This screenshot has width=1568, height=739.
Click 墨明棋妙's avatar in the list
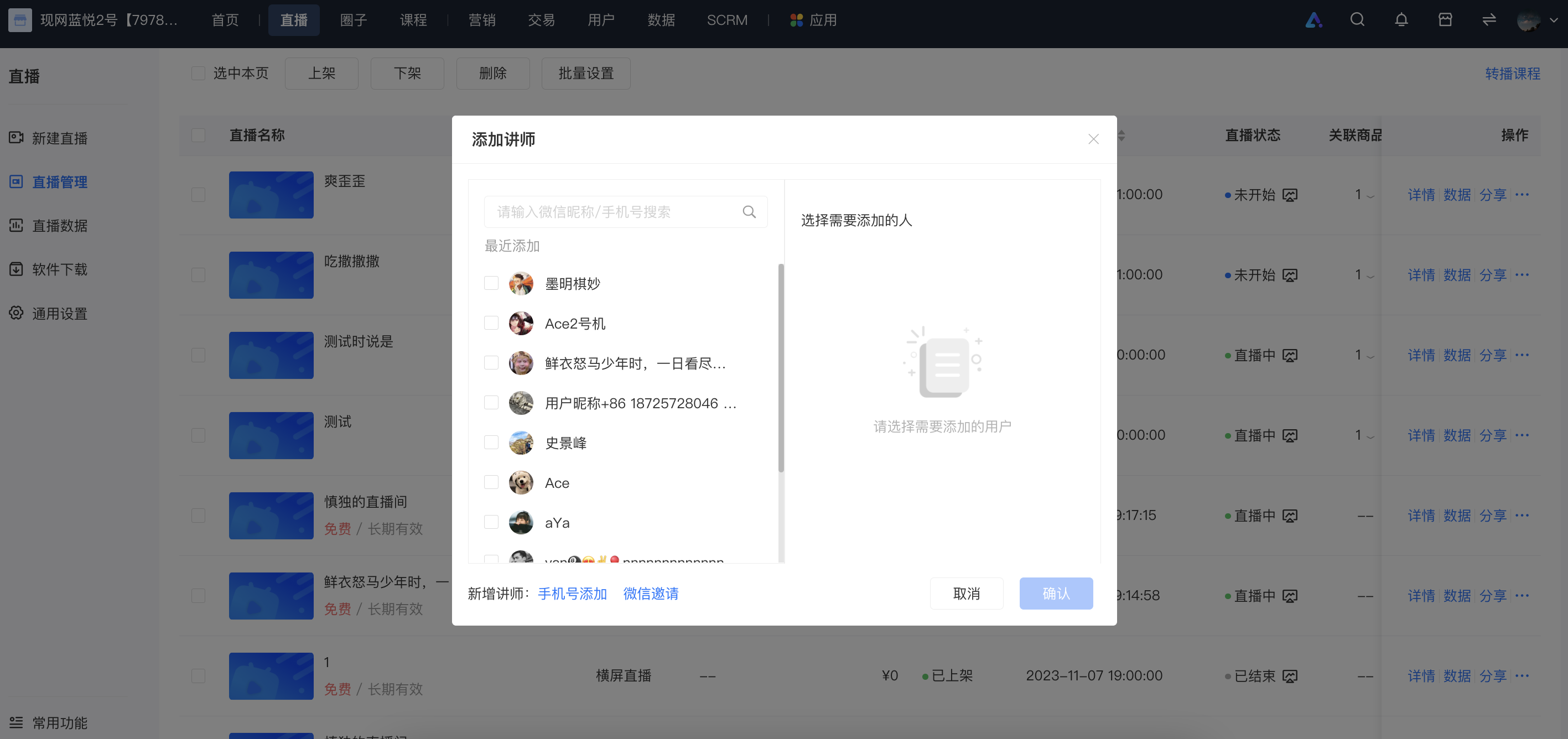521,284
